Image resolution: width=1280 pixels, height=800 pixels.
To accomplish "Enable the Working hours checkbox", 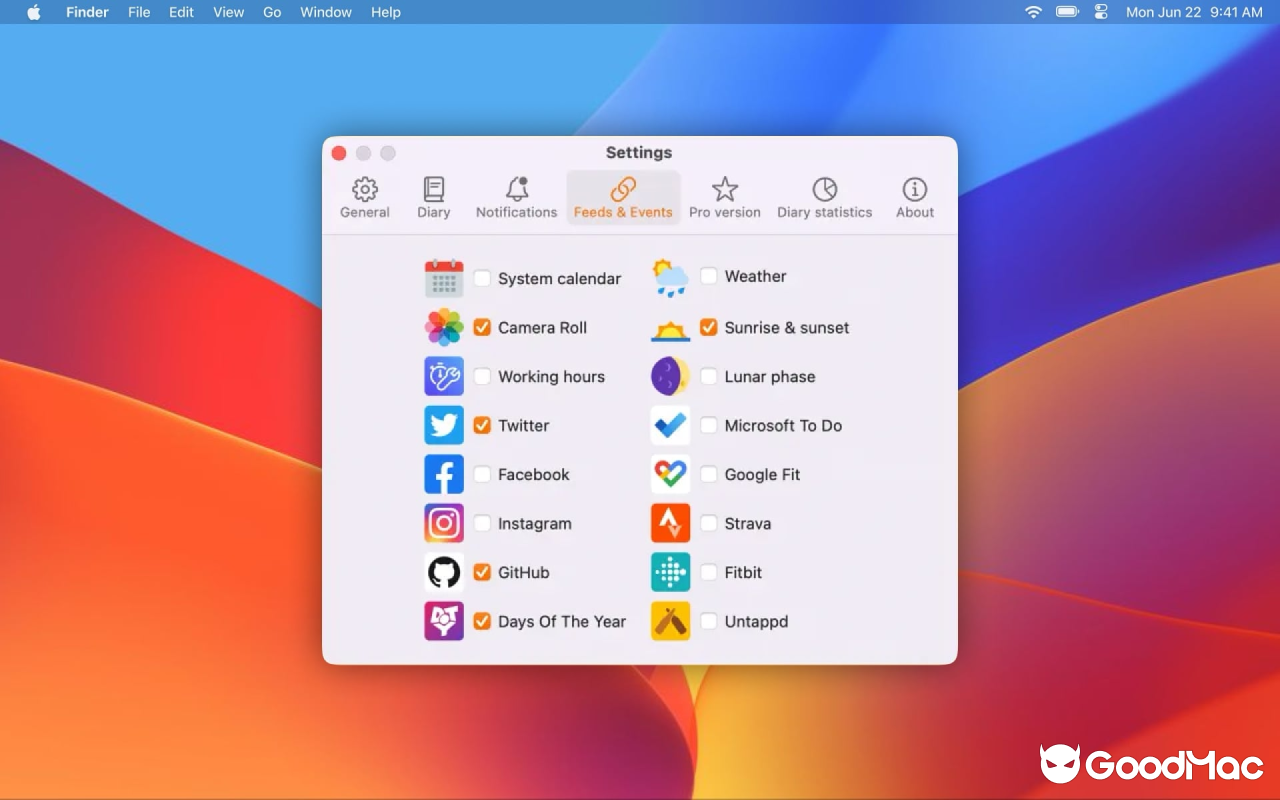I will [482, 376].
